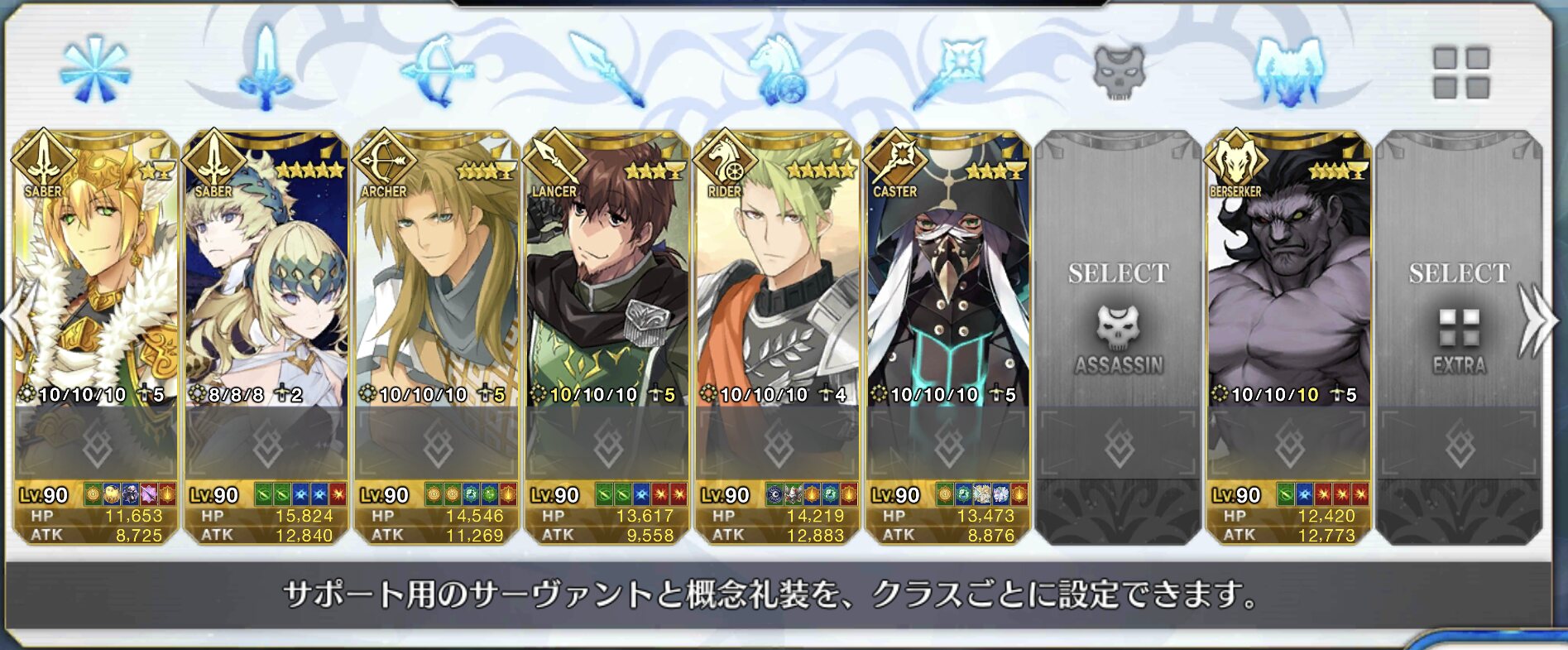Image resolution: width=1568 pixels, height=650 pixels.
Task: Open the Lancer servant card
Action: tap(607, 338)
